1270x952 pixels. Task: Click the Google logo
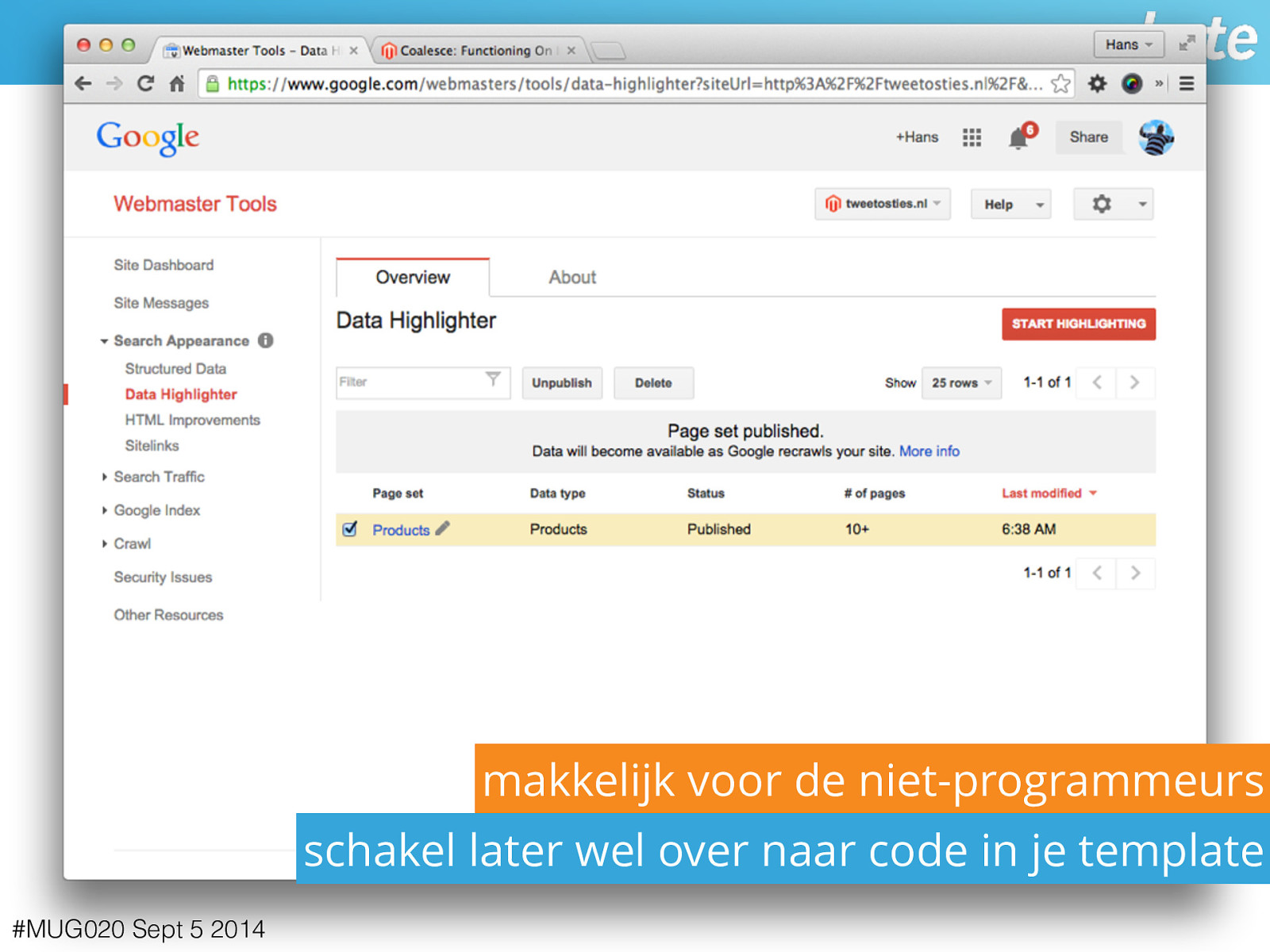(148, 138)
